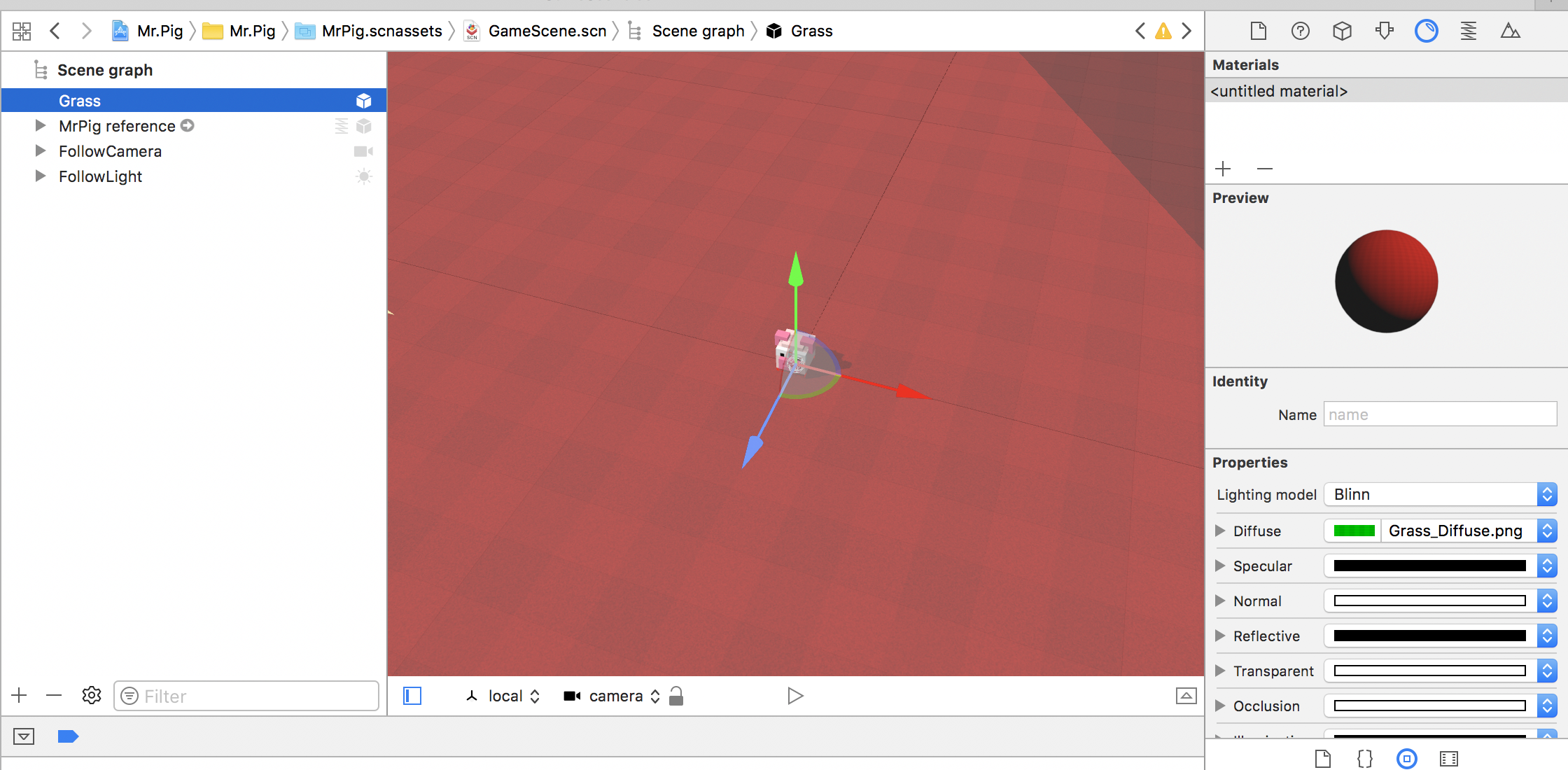Viewport: 1568px width, 770px height.
Task: Open the Scene inspector mountain icon
Action: coord(1510,31)
